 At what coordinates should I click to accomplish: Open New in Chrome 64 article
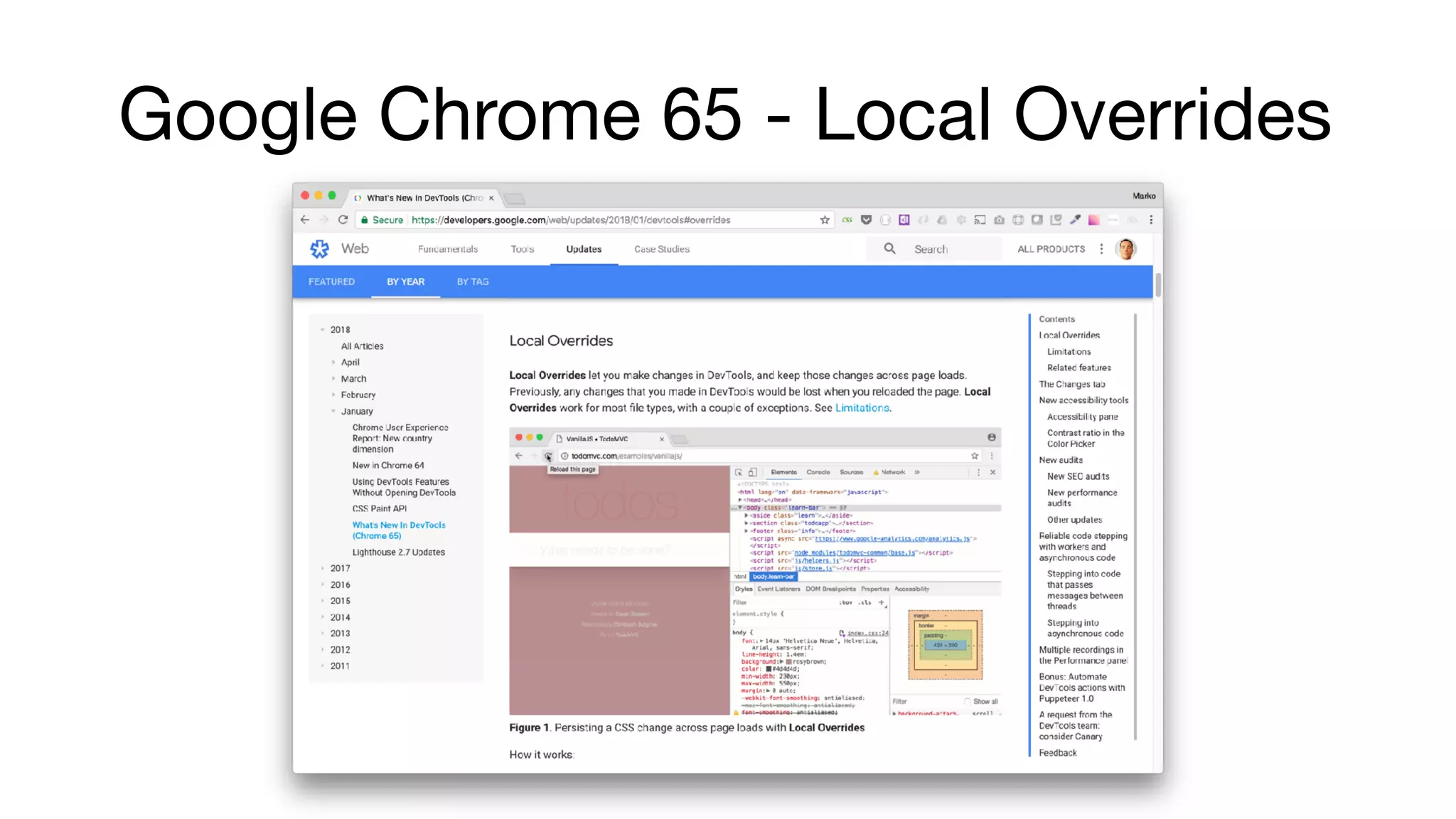click(388, 466)
